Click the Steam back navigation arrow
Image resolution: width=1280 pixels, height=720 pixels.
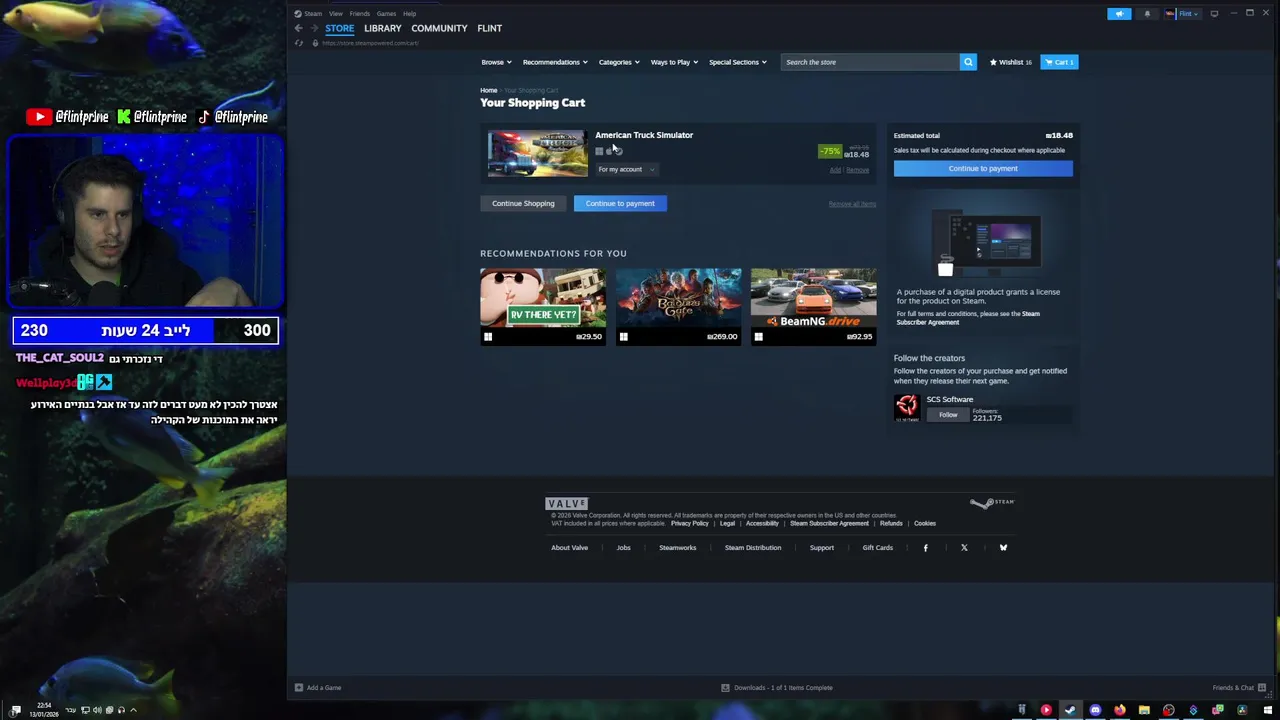[x=298, y=28]
